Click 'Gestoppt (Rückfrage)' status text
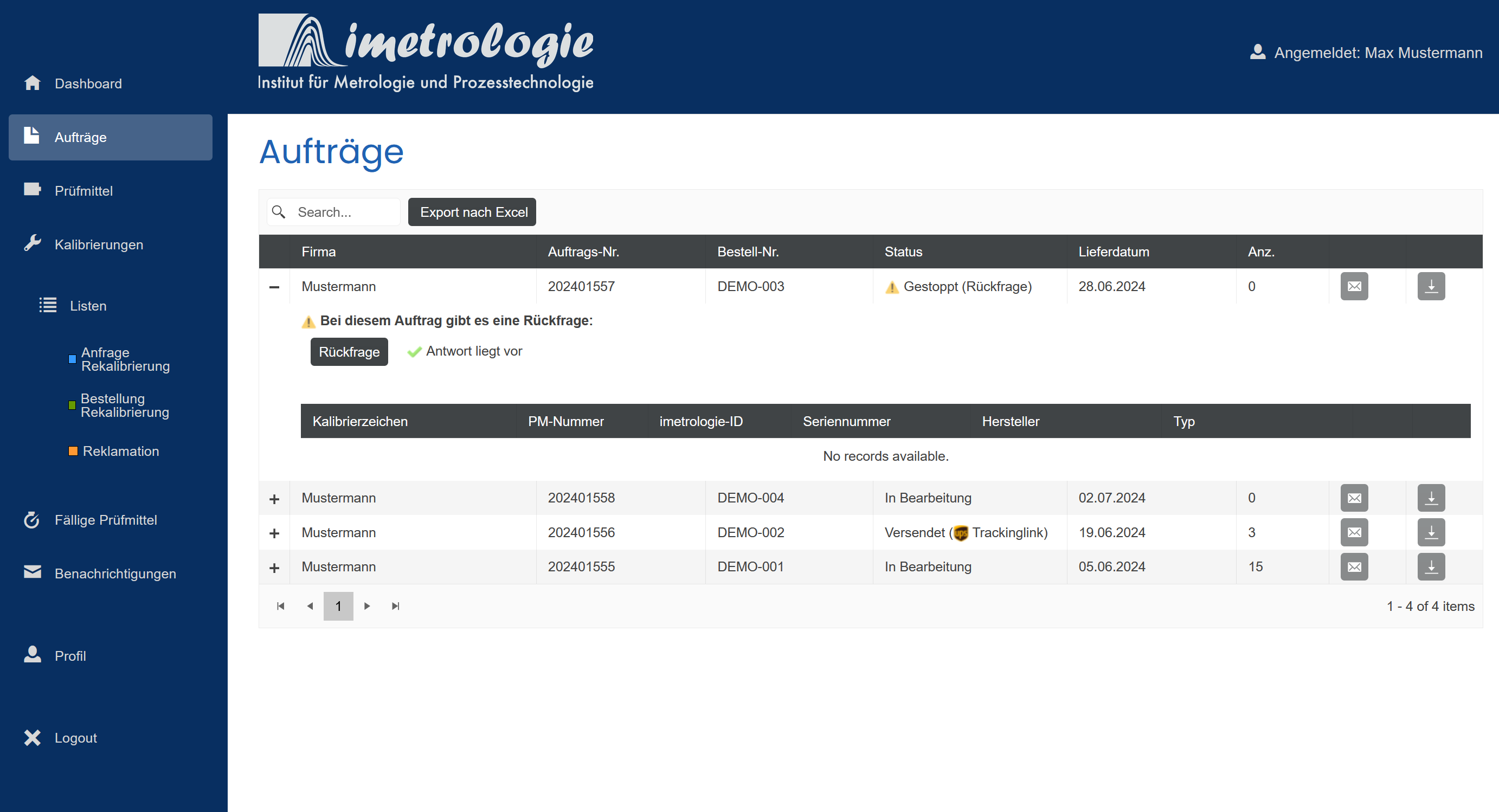The height and width of the screenshot is (812, 1499). click(x=968, y=287)
